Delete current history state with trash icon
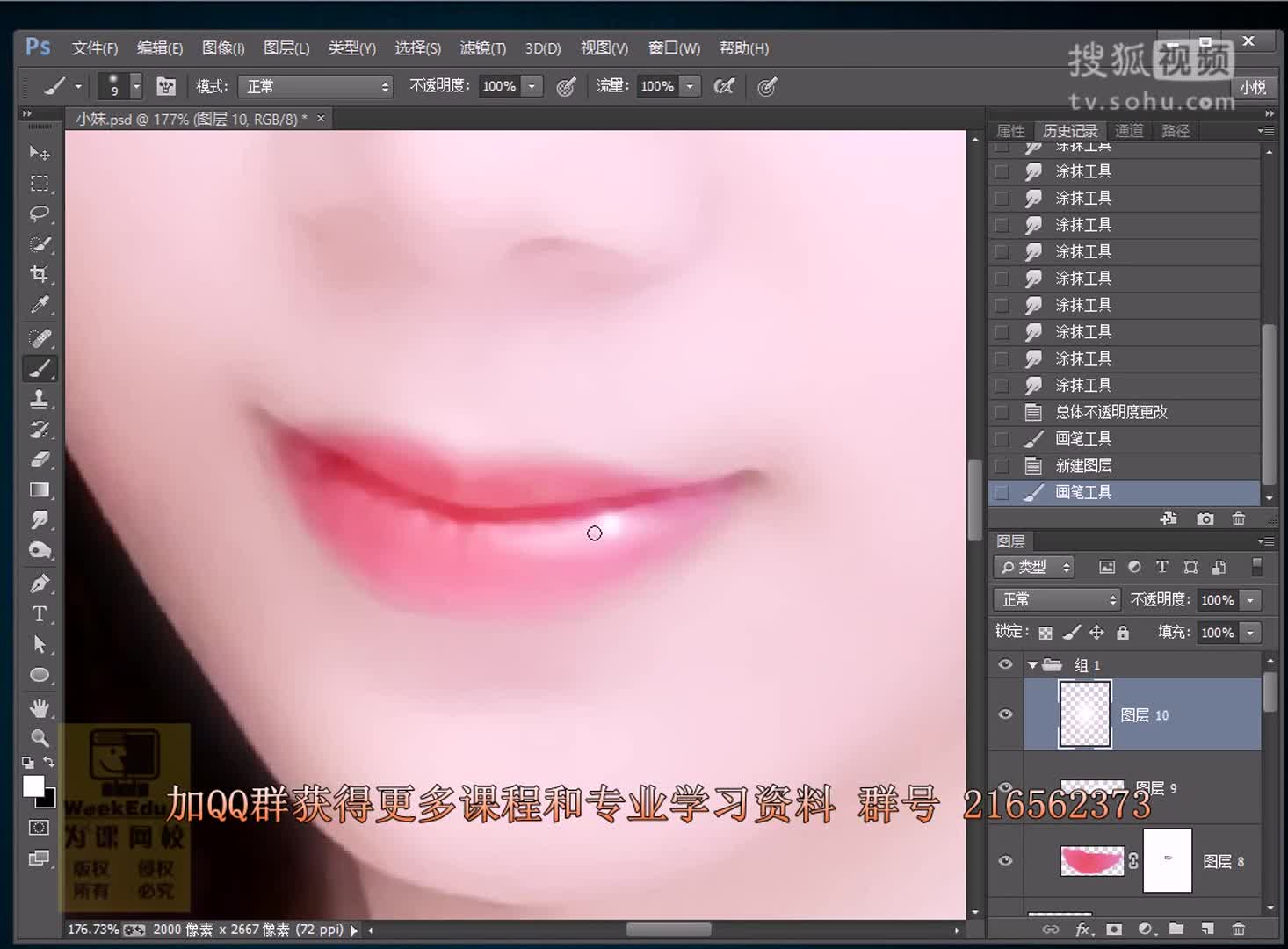 (1238, 518)
